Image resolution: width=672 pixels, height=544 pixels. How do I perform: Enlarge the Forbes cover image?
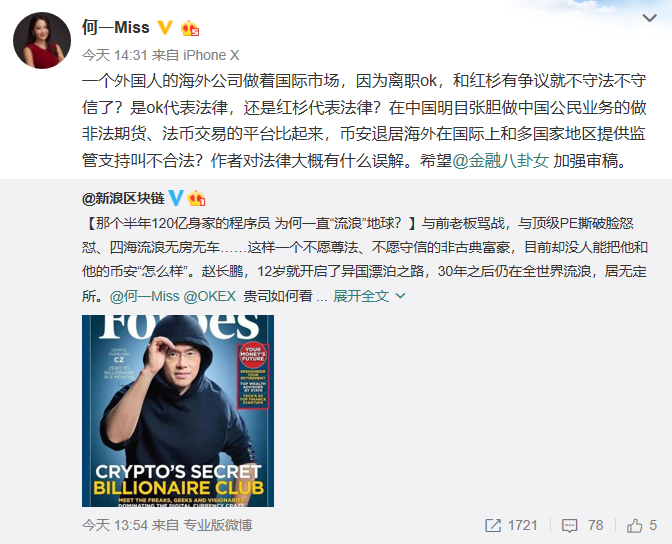[178, 411]
